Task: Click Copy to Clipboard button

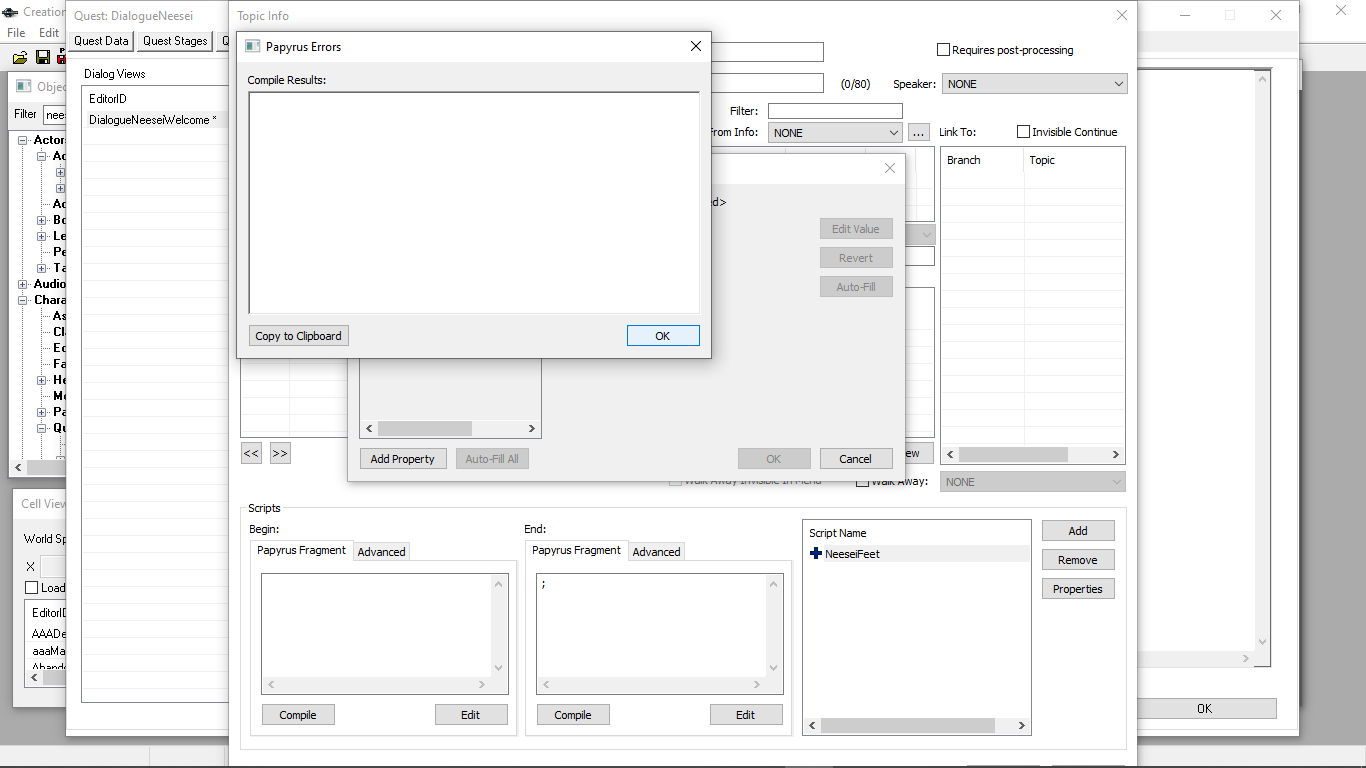Action: click(298, 336)
